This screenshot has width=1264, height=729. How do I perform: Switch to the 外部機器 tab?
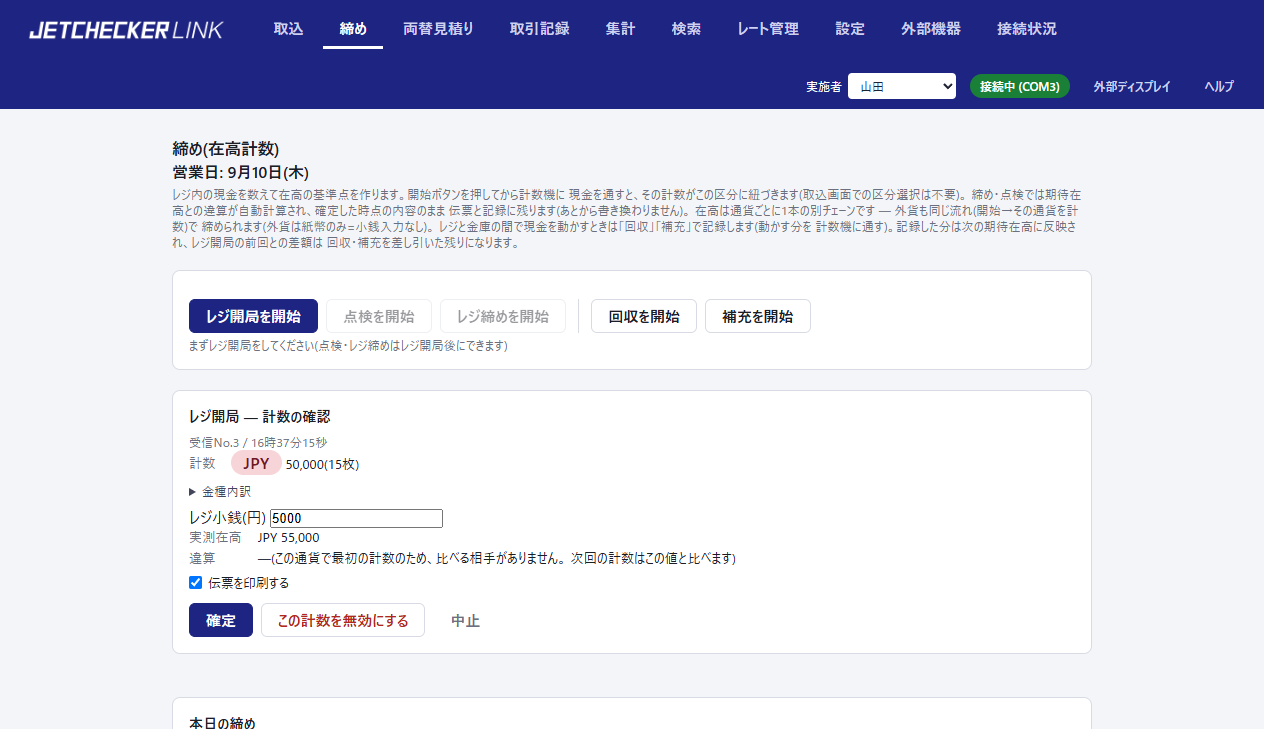931,29
